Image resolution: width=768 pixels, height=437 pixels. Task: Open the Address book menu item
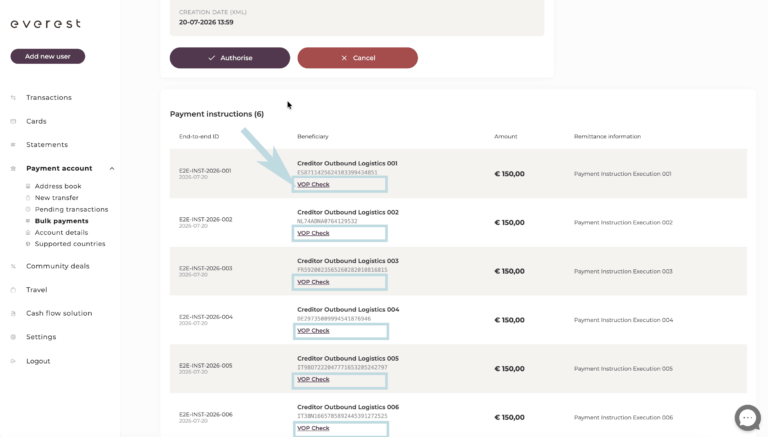tap(58, 186)
